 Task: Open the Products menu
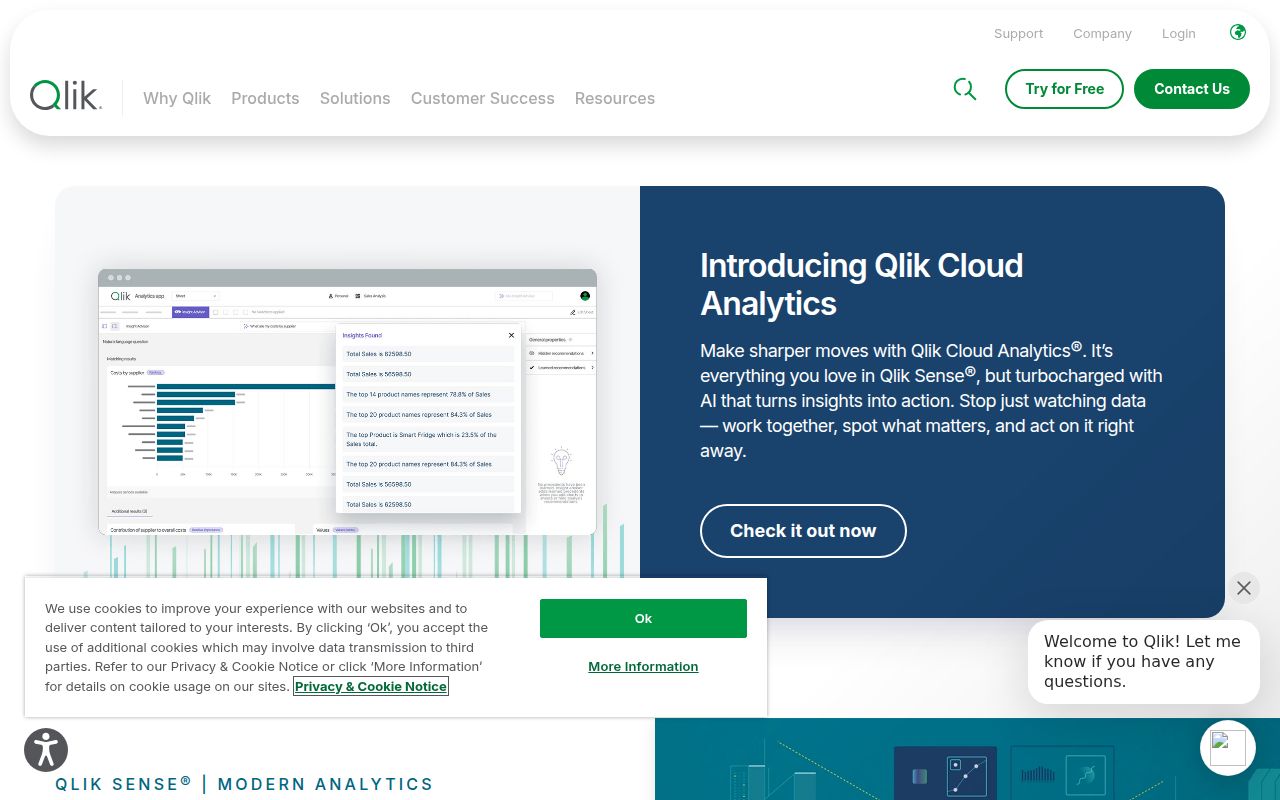[265, 98]
